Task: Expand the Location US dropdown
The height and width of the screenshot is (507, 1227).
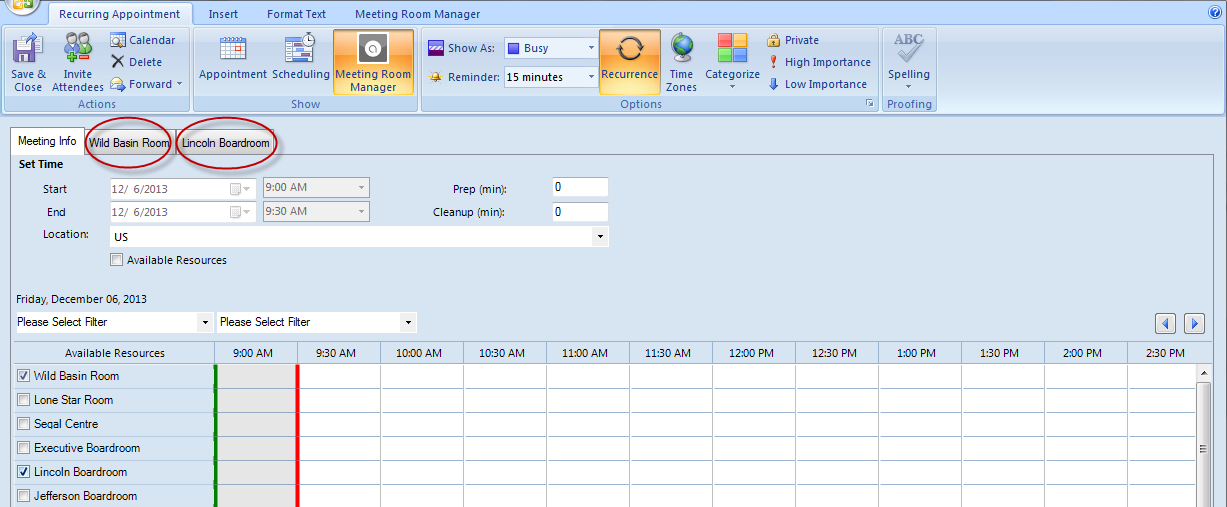Action: point(600,237)
